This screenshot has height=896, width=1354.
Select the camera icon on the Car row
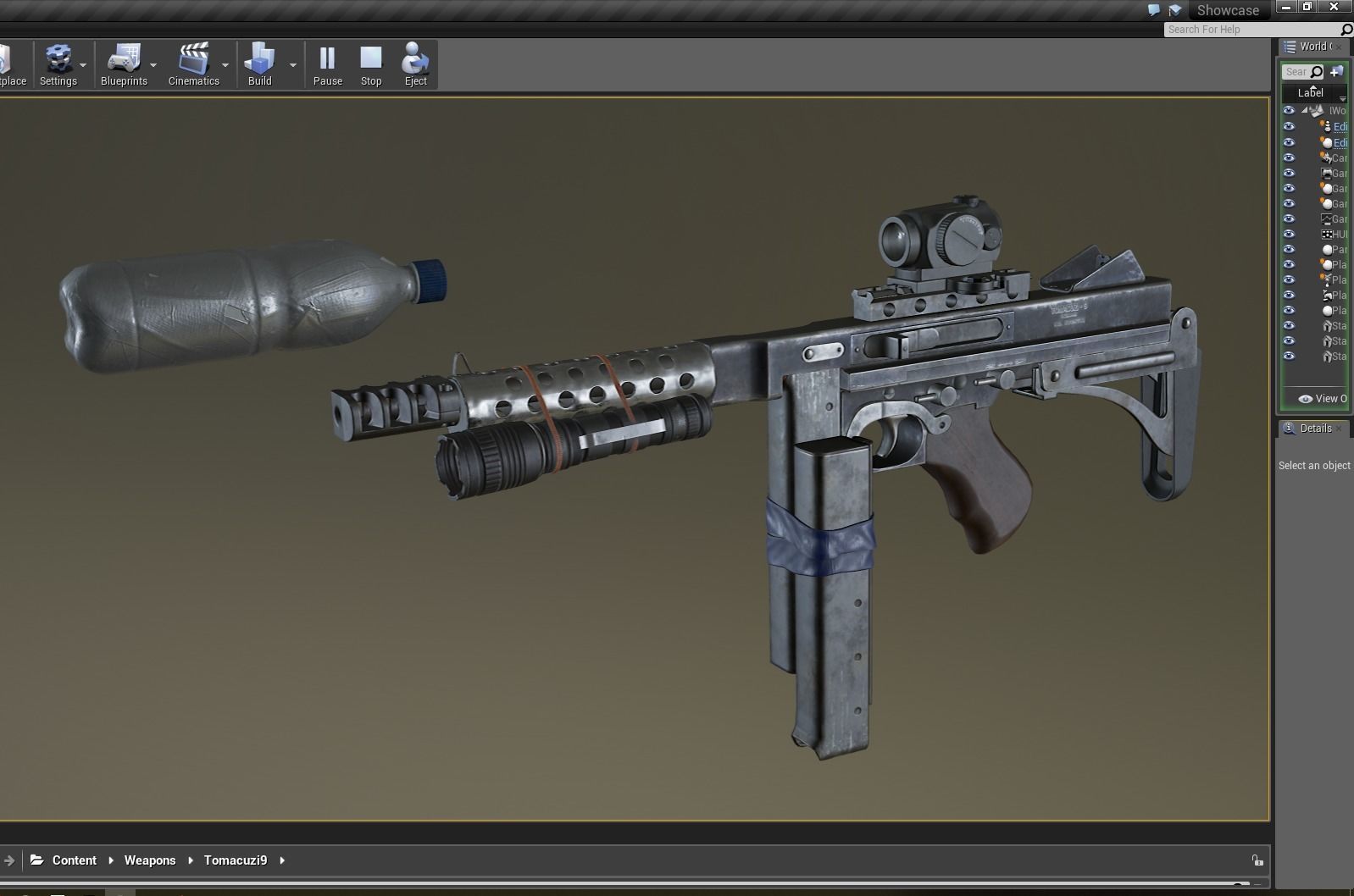point(1326,158)
